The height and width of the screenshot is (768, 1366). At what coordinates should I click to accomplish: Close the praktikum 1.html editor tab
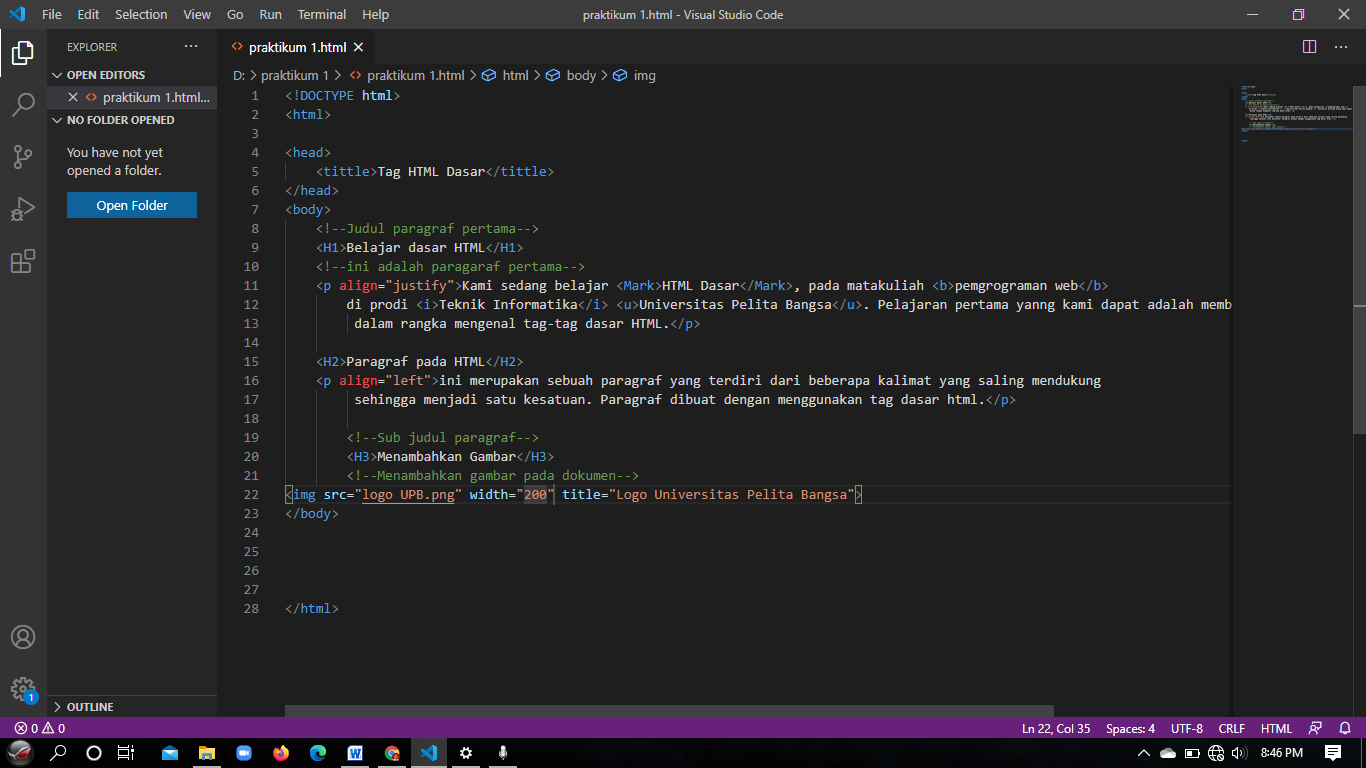(x=359, y=47)
